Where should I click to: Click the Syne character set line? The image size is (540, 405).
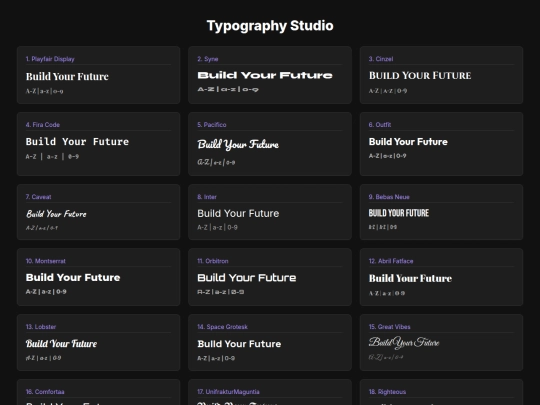click(228, 89)
